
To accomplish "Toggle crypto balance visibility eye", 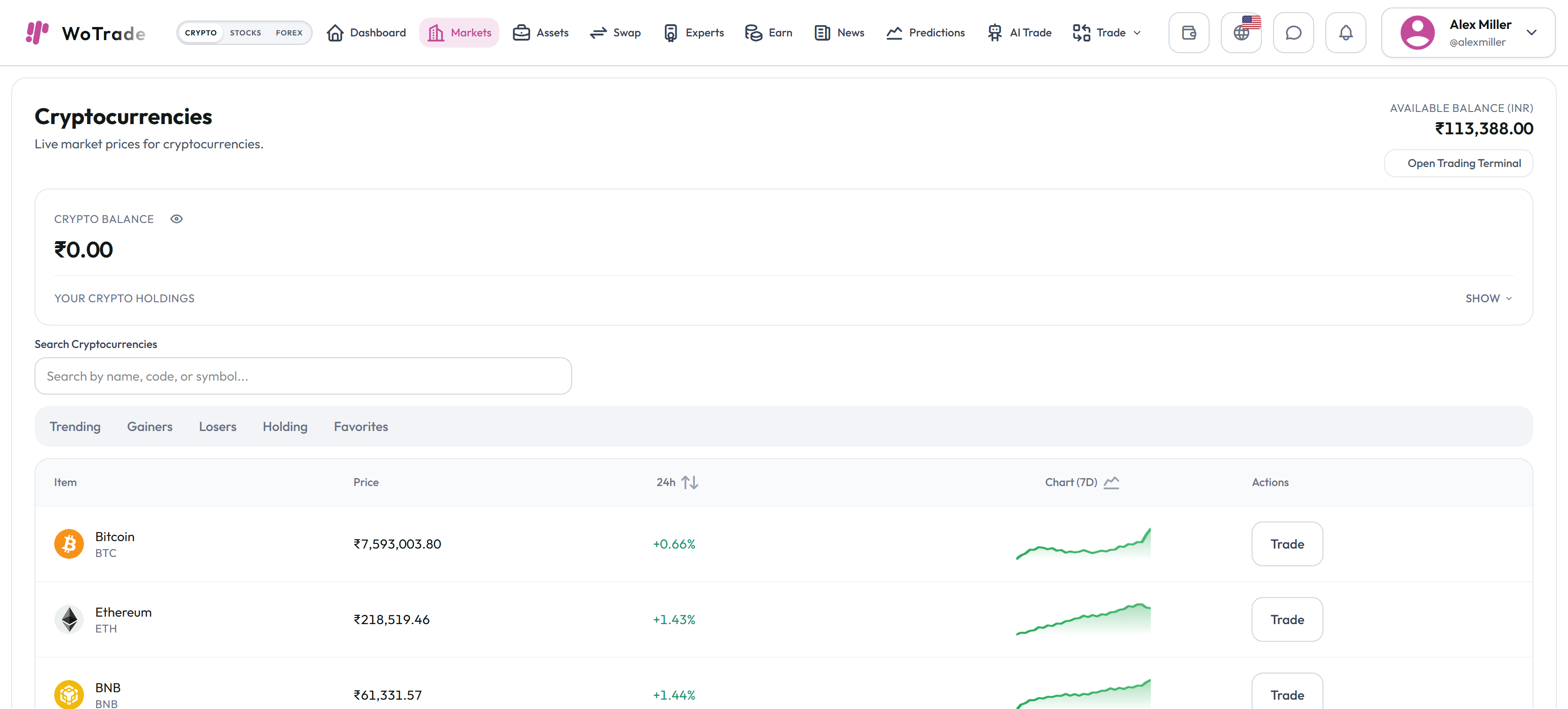I will point(176,219).
